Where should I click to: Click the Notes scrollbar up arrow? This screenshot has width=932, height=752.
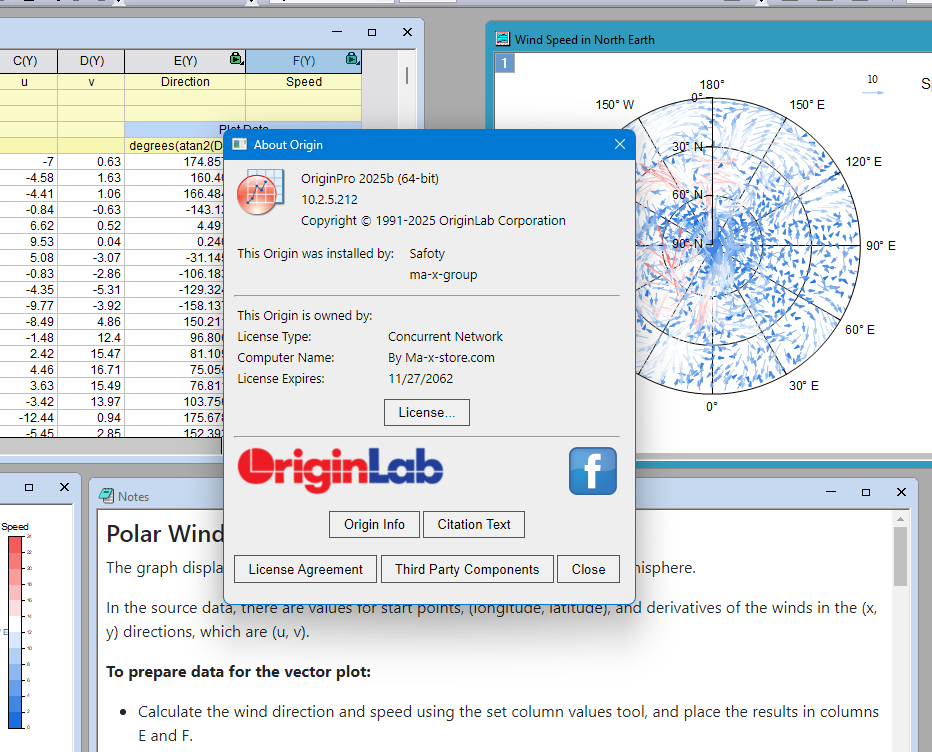(x=900, y=519)
